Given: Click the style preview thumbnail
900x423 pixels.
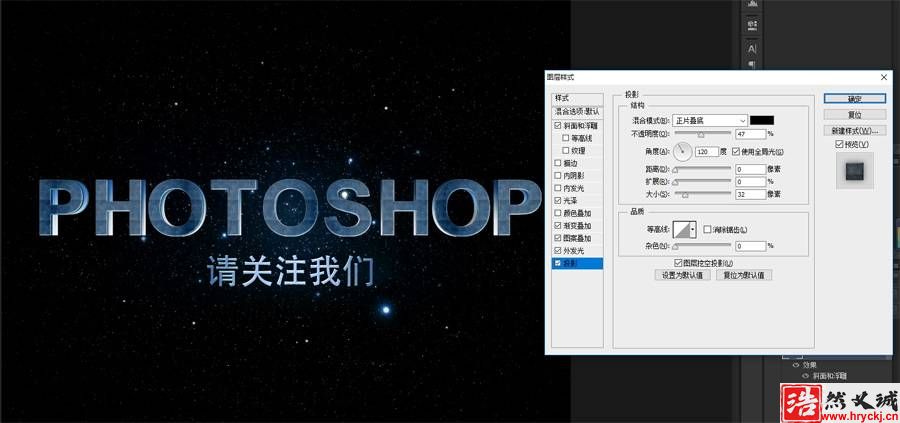Looking at the screenshot, I should pos(855,170).
